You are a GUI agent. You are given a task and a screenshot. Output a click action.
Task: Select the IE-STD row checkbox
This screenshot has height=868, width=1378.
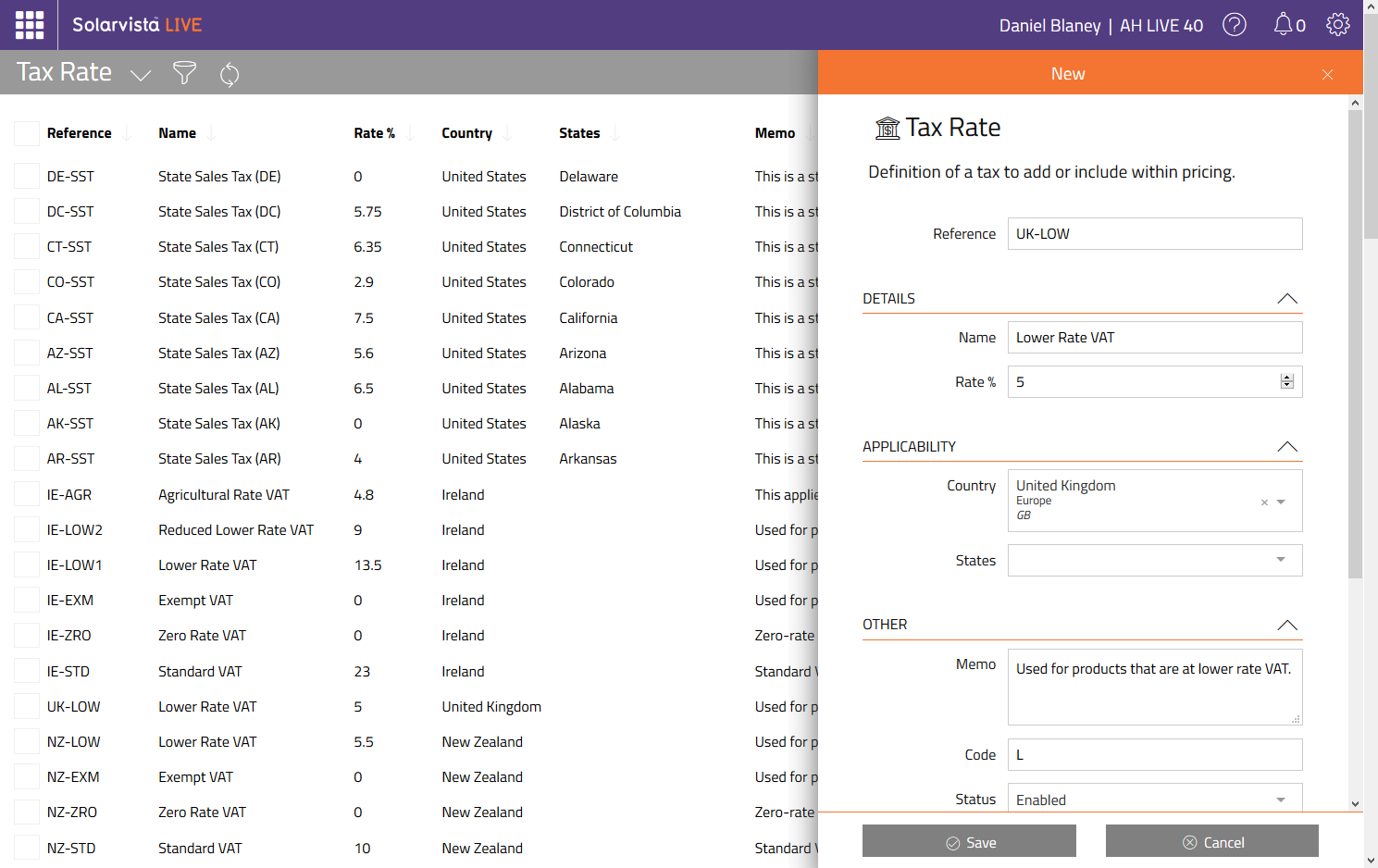coord(27,671)
